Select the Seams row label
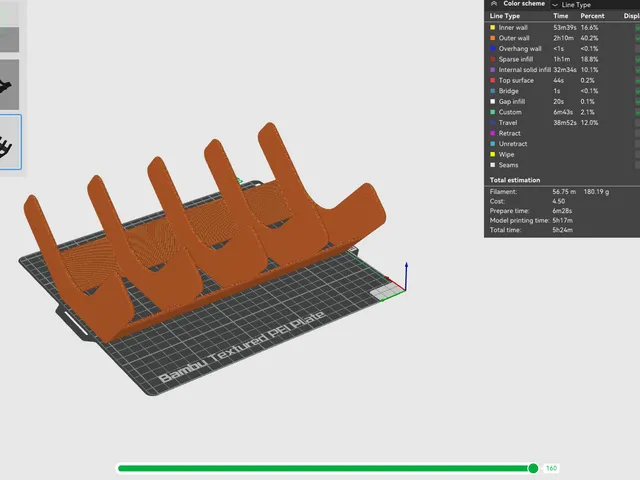640x480 pixels. click(508, 165)
